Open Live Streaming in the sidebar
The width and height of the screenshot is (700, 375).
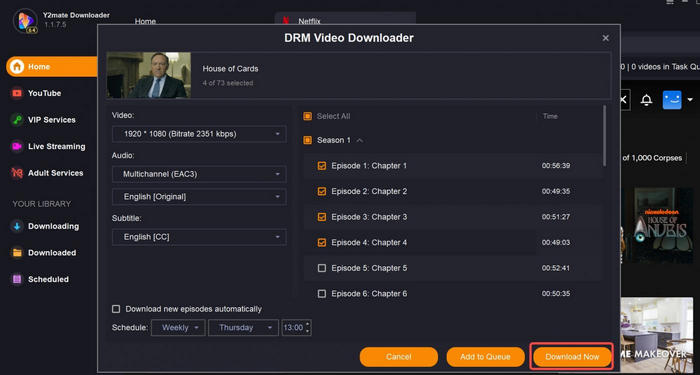pos(57,146)
